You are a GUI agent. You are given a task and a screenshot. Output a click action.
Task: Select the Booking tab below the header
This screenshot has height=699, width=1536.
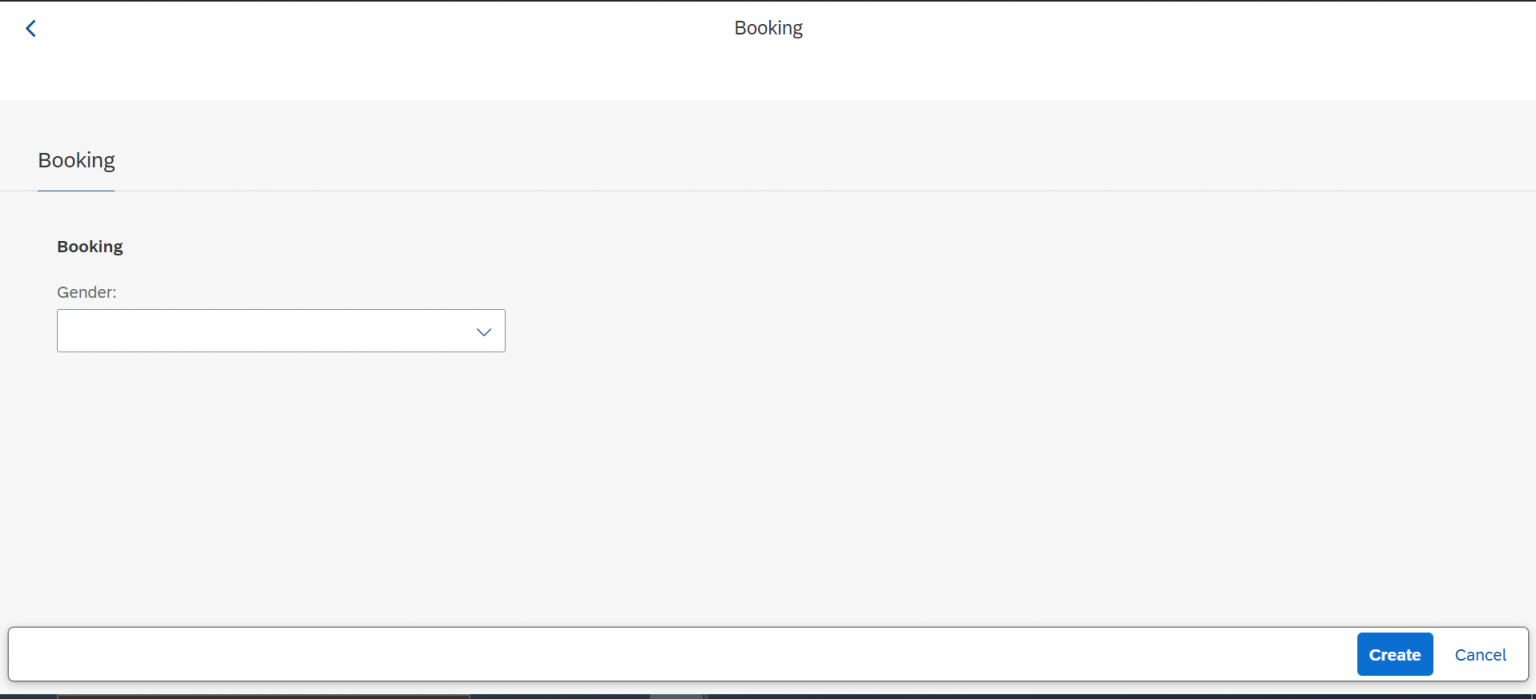(76, 160)
